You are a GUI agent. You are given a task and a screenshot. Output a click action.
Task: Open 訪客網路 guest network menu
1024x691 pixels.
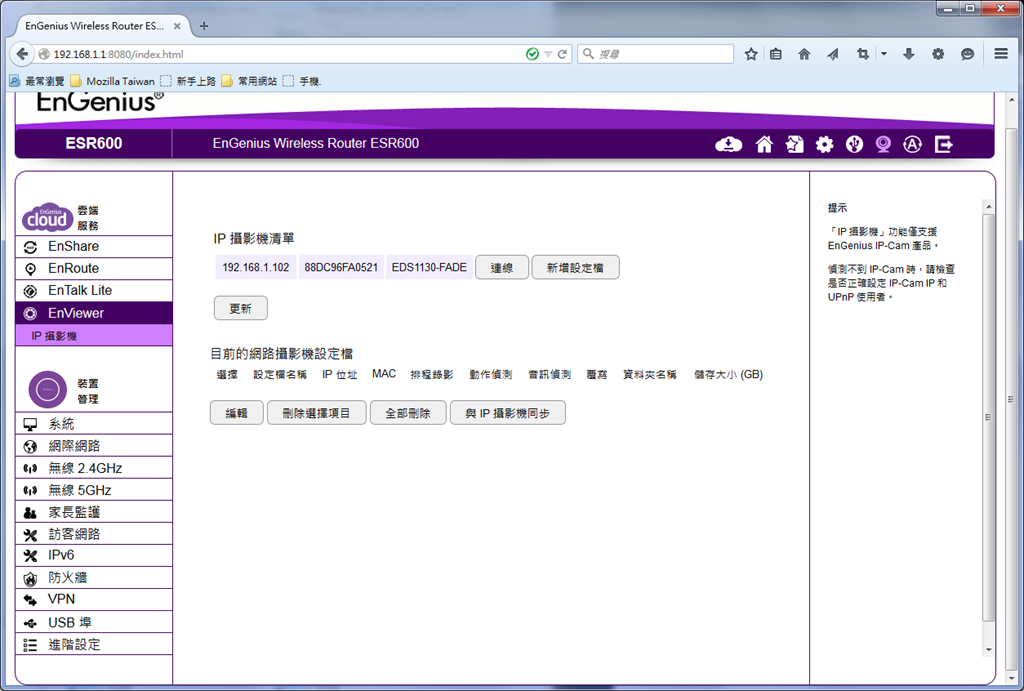tap(94, 534)
